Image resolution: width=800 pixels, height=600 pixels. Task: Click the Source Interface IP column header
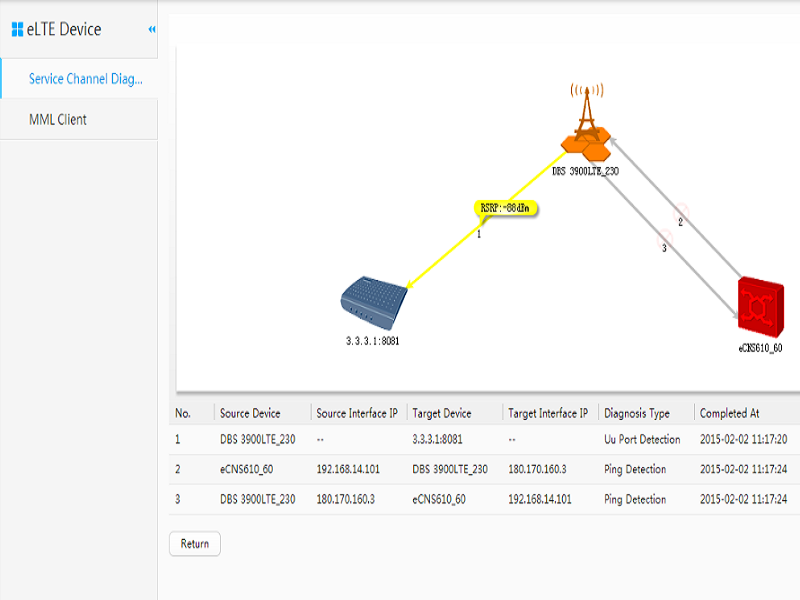[x=357, y=413]
